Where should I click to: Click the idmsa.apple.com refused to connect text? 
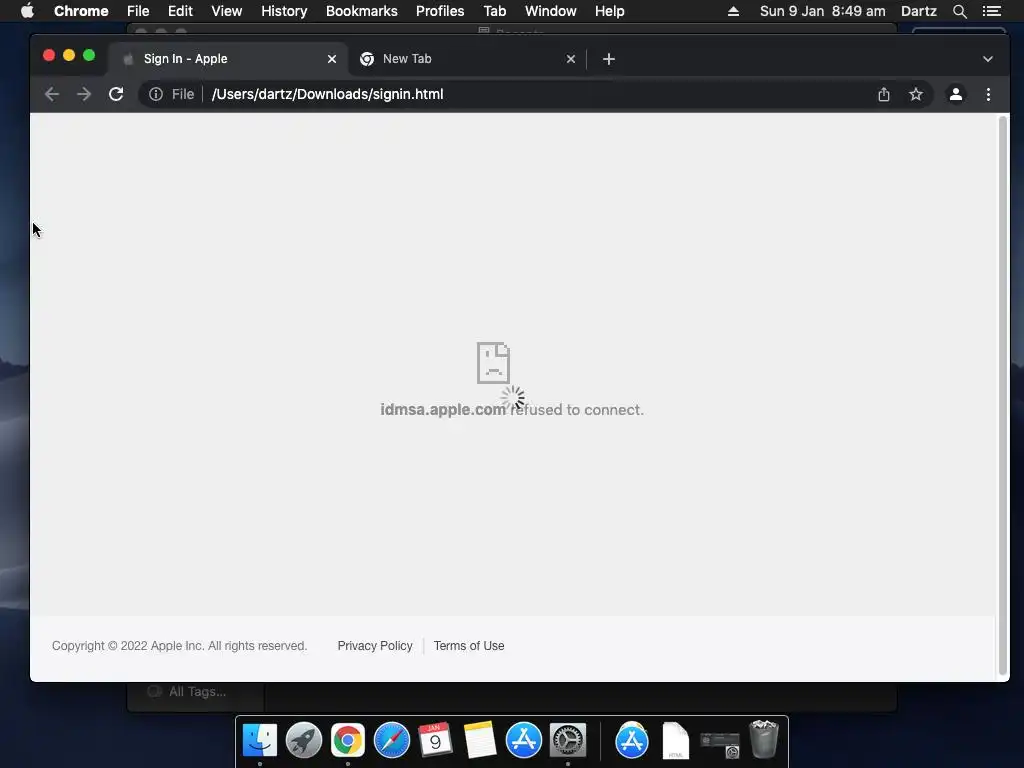coord(512,409)
